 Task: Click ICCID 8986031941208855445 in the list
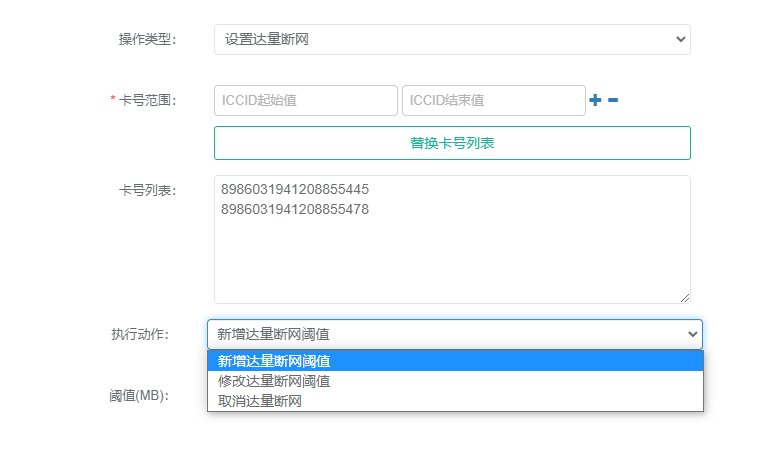tap(295, 189)
